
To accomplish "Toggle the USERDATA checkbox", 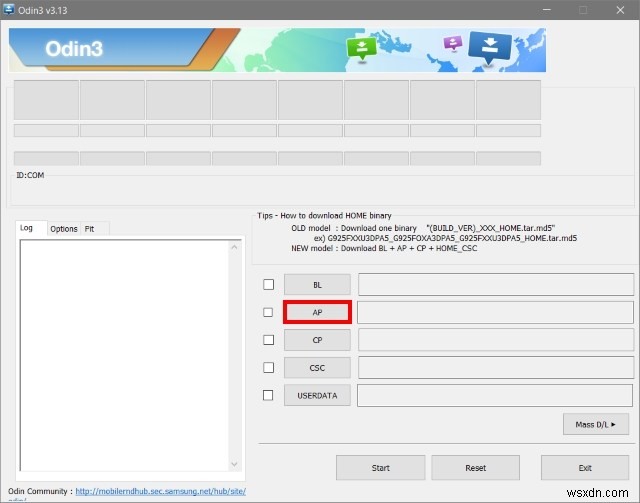I will 268,395.
